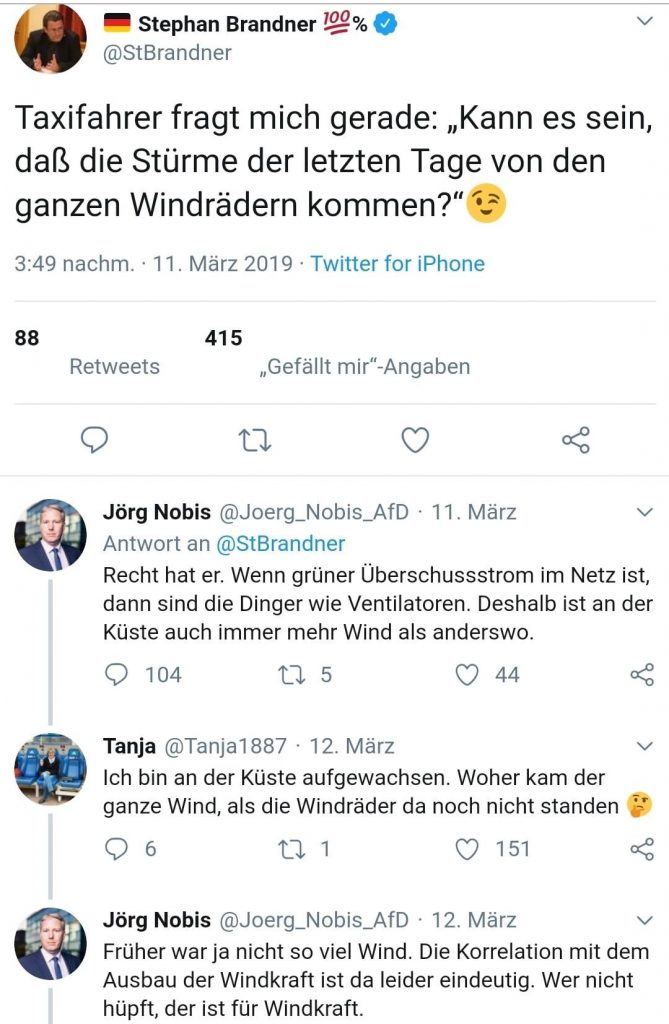Share Jörg Nobis's first reply
This screenshot has height=1024, width=669.
point(642,675)
